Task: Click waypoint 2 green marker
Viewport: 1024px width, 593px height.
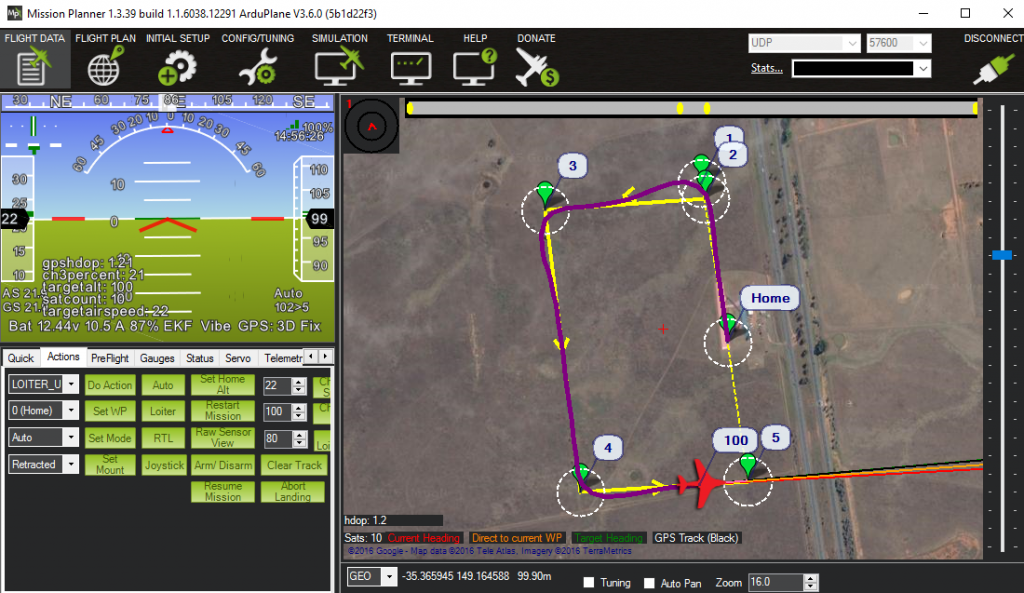Action: pos(705,180)
